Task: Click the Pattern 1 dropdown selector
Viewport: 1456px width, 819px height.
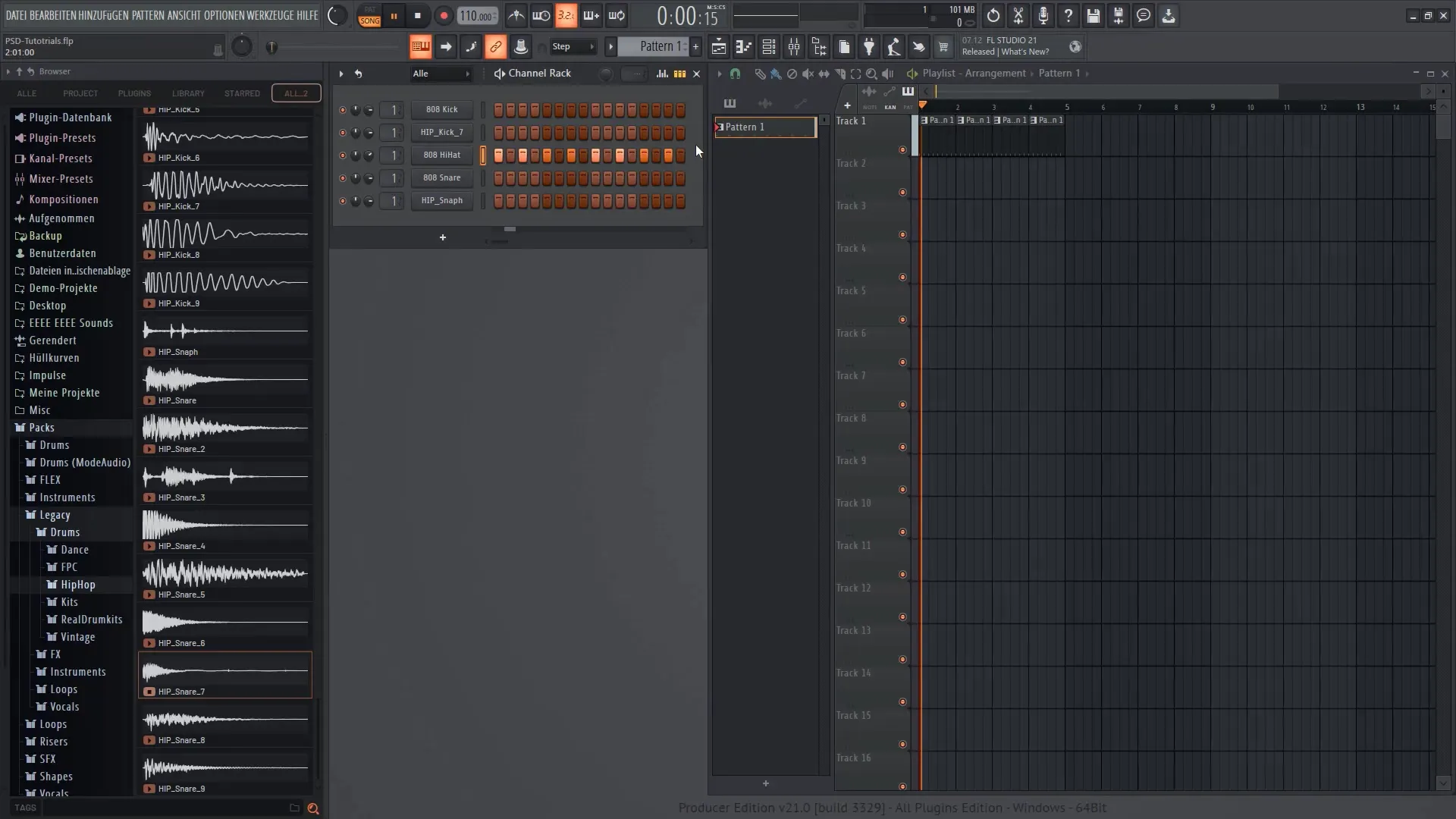Action: [657, 47]
